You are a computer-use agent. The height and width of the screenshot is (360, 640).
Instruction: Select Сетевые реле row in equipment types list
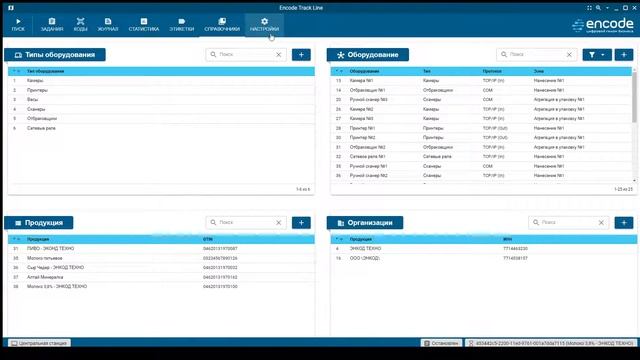[161, 128]
